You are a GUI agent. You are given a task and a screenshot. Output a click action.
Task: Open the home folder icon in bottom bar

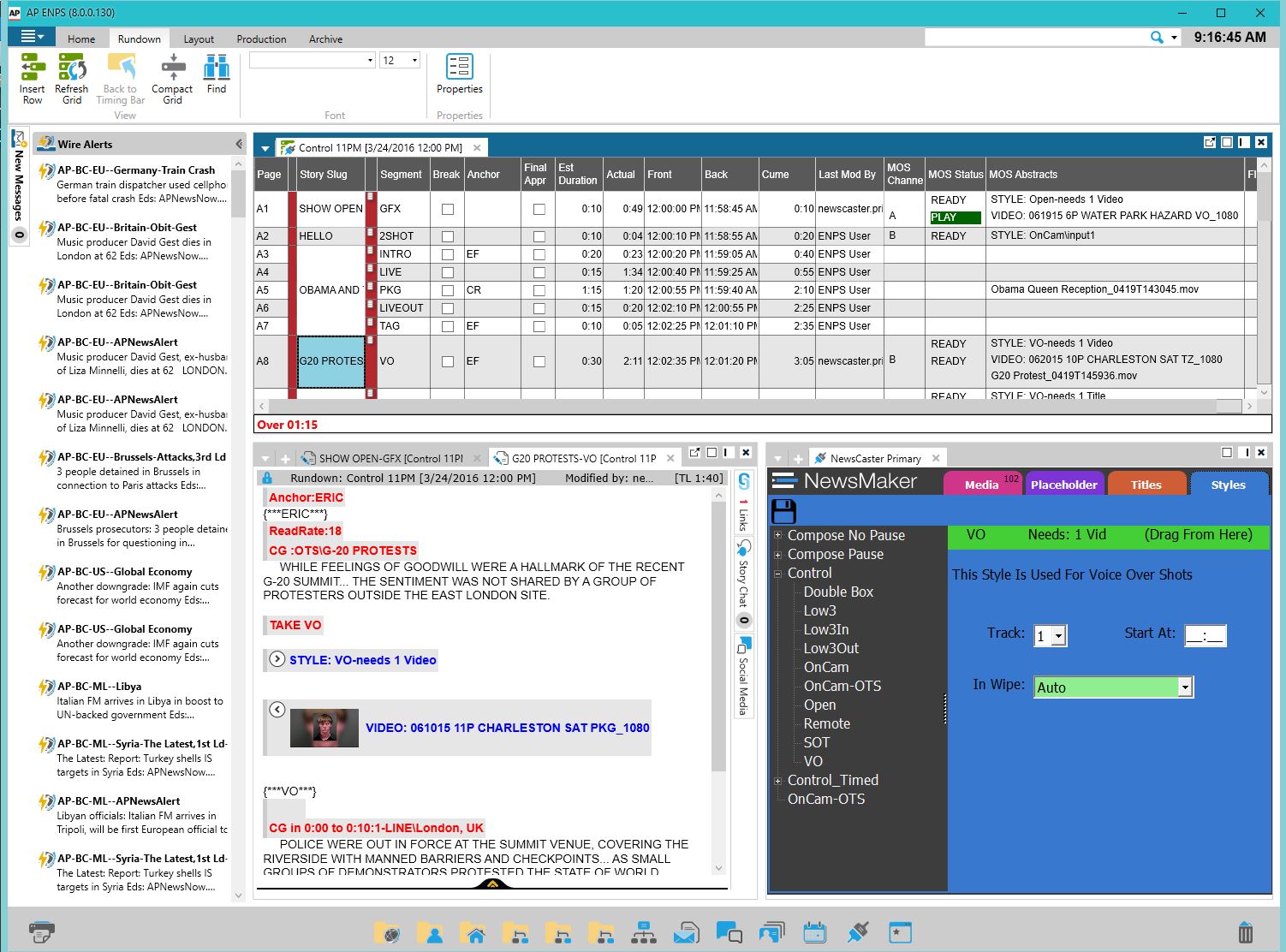click(473, 931)
